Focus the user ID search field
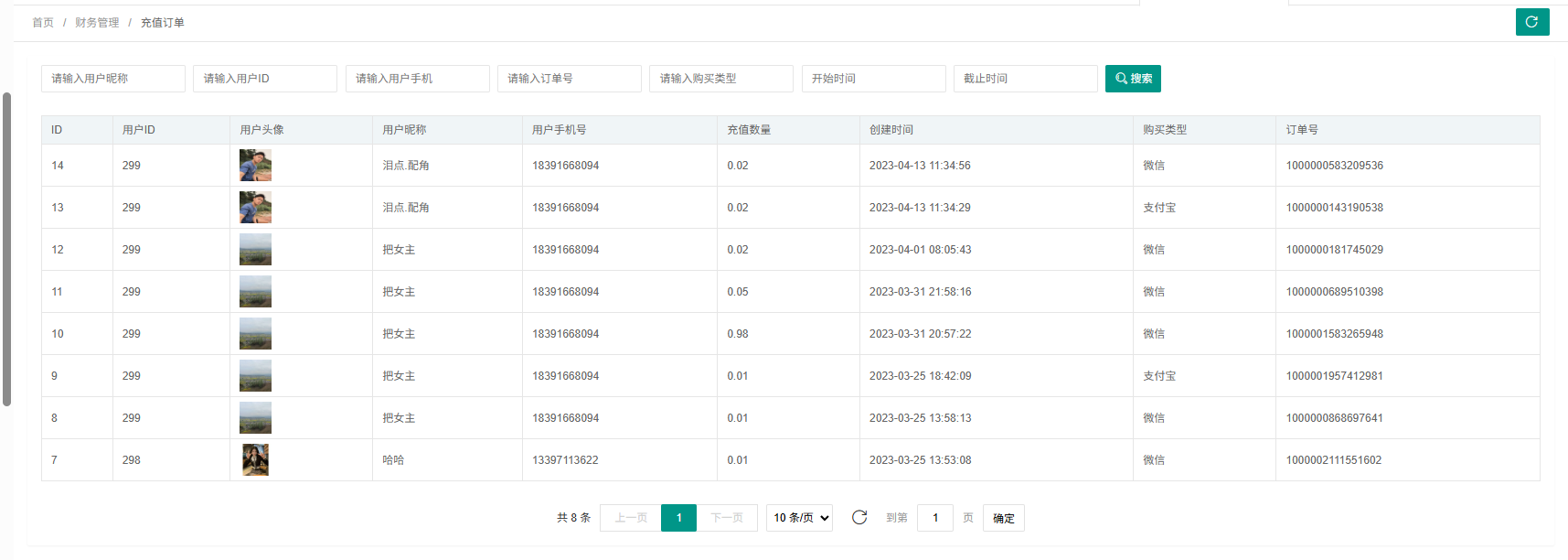The height and width of the screenshot is (560, 1568). [264, 79]
